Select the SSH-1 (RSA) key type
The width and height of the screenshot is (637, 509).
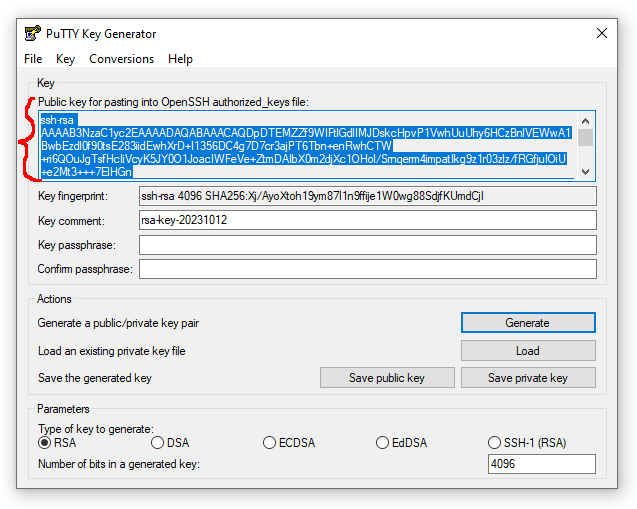[495, 442]
